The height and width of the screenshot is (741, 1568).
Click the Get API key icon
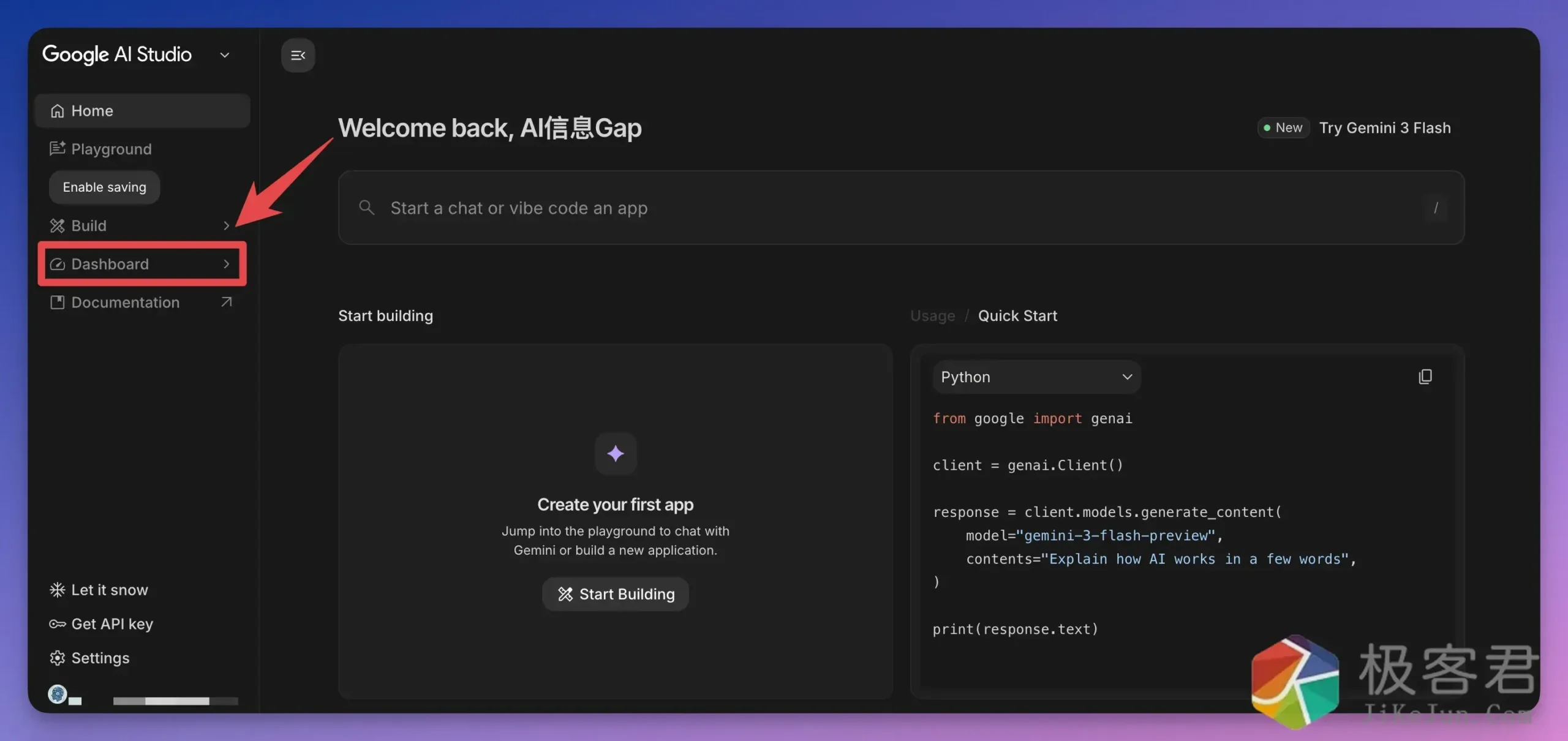point(57,623)
